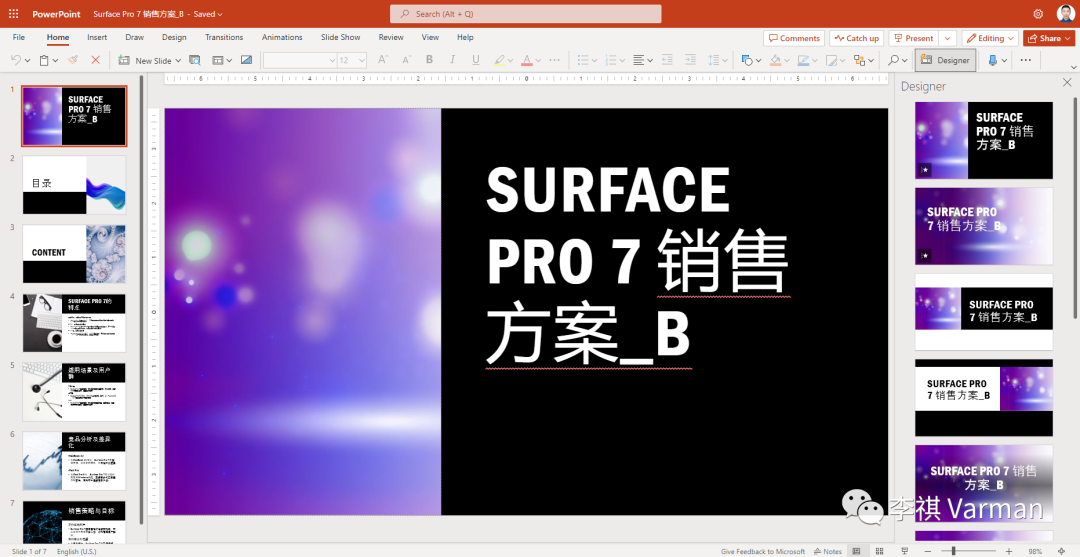
Task: Click the Catch up button
Action: [856, 39]
